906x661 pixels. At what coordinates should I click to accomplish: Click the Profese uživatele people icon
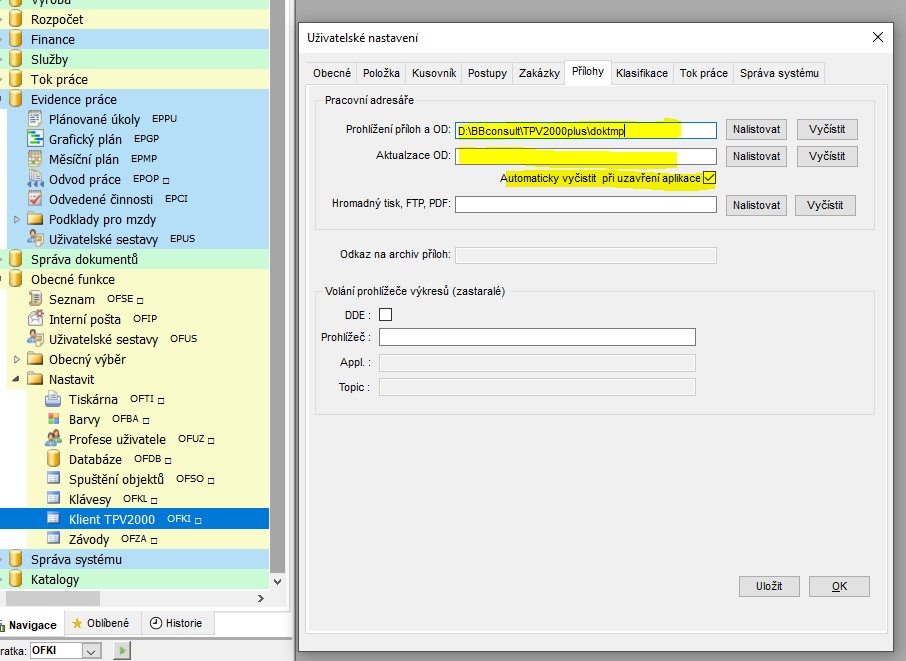53,439
